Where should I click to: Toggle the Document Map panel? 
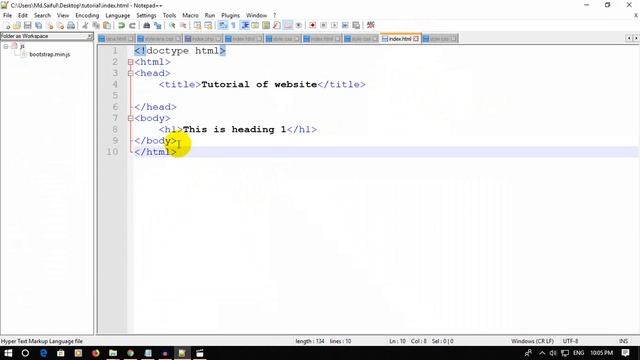pyautogui.click(x=266, y=25)
